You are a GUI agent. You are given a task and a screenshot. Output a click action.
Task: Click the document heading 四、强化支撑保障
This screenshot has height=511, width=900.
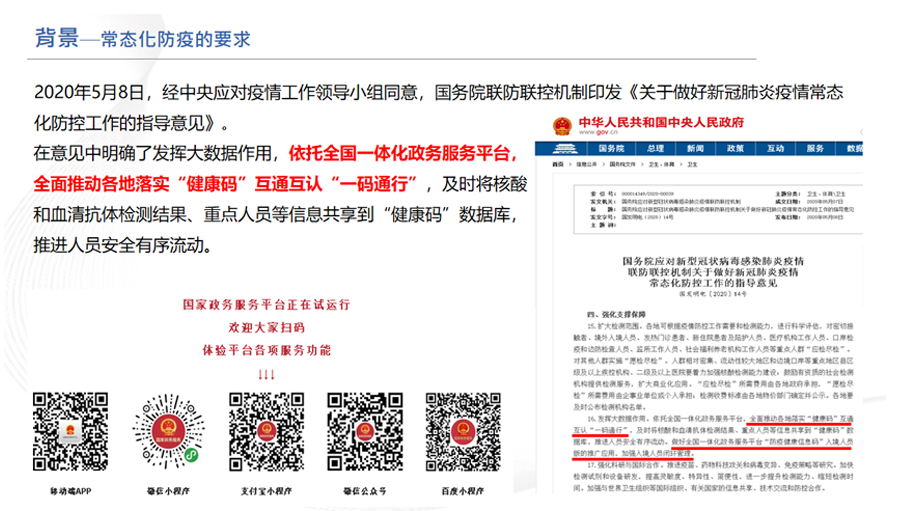616,315
